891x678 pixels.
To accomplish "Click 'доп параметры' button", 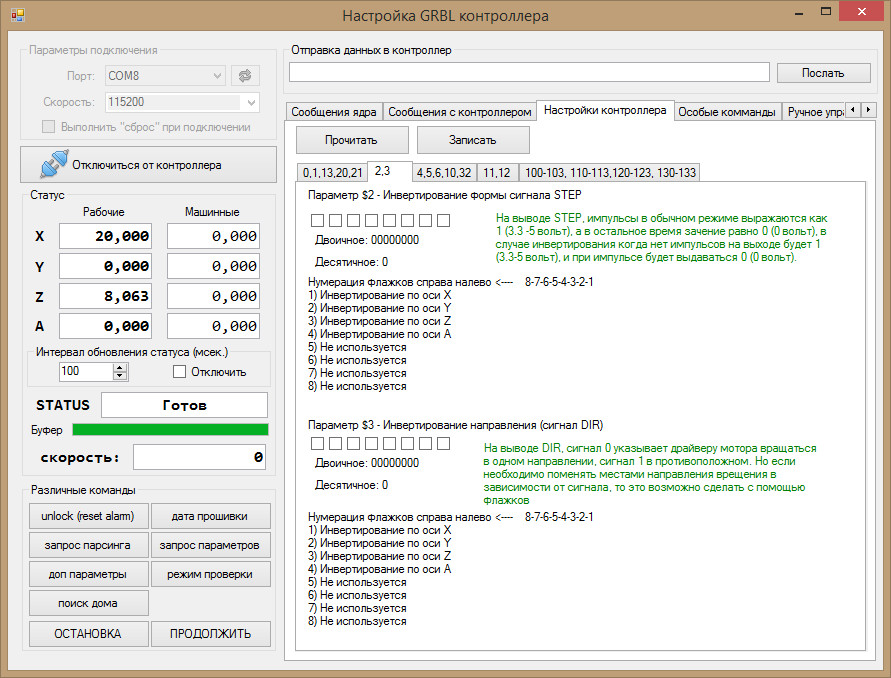I will [88, 574].
